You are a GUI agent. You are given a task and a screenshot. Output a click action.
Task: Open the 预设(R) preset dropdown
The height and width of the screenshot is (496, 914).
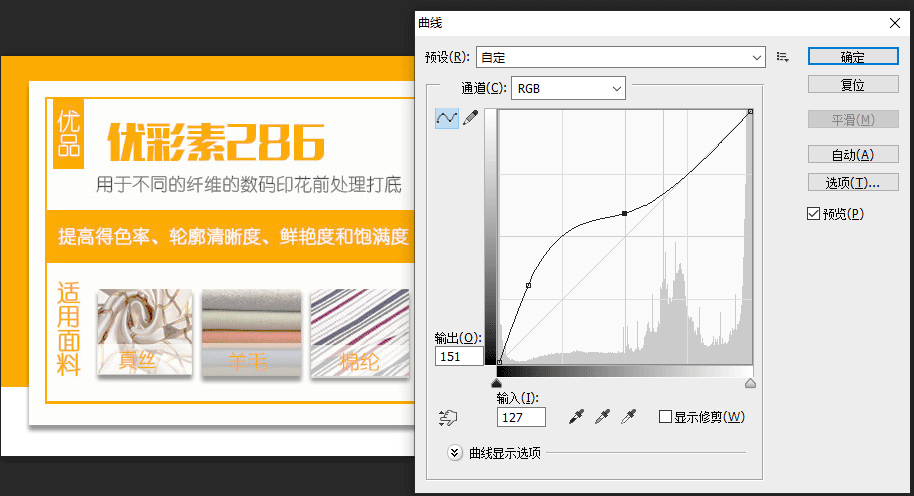tap(620, 57)
